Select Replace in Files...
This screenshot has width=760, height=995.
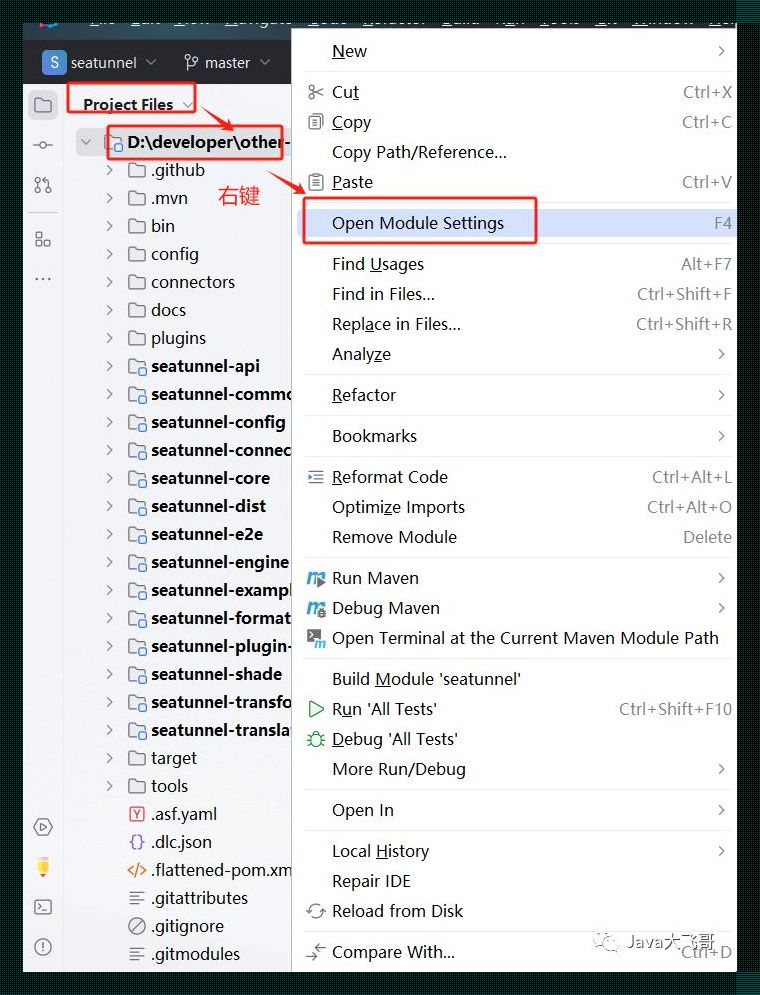point(516,324)
